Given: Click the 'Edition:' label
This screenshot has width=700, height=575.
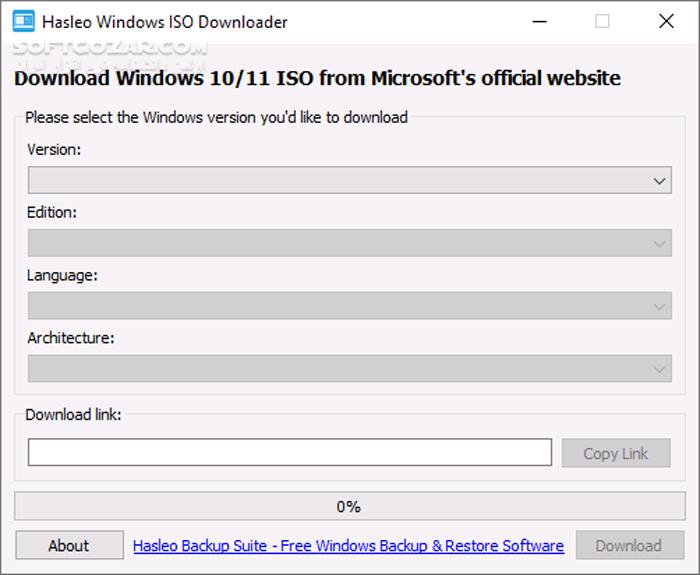Looking at the screenshot, I should pos(52,212).
